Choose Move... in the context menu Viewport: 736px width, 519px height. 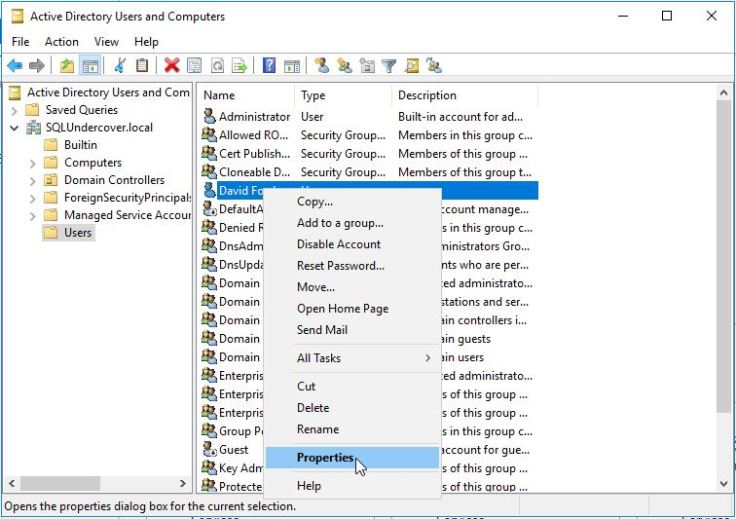pyautogui.click(x=353, y=287)
